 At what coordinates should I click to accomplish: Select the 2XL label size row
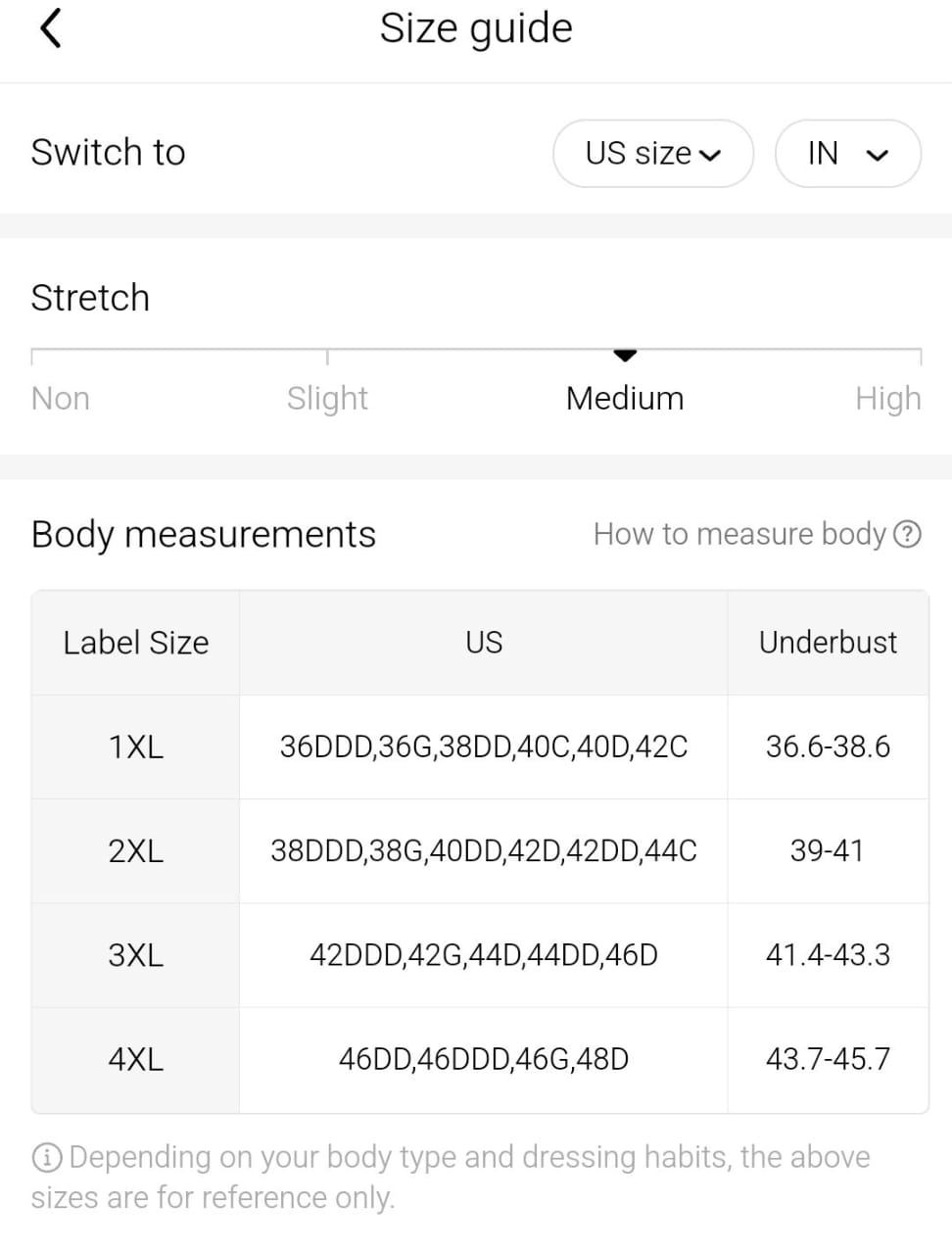[136, 851]
